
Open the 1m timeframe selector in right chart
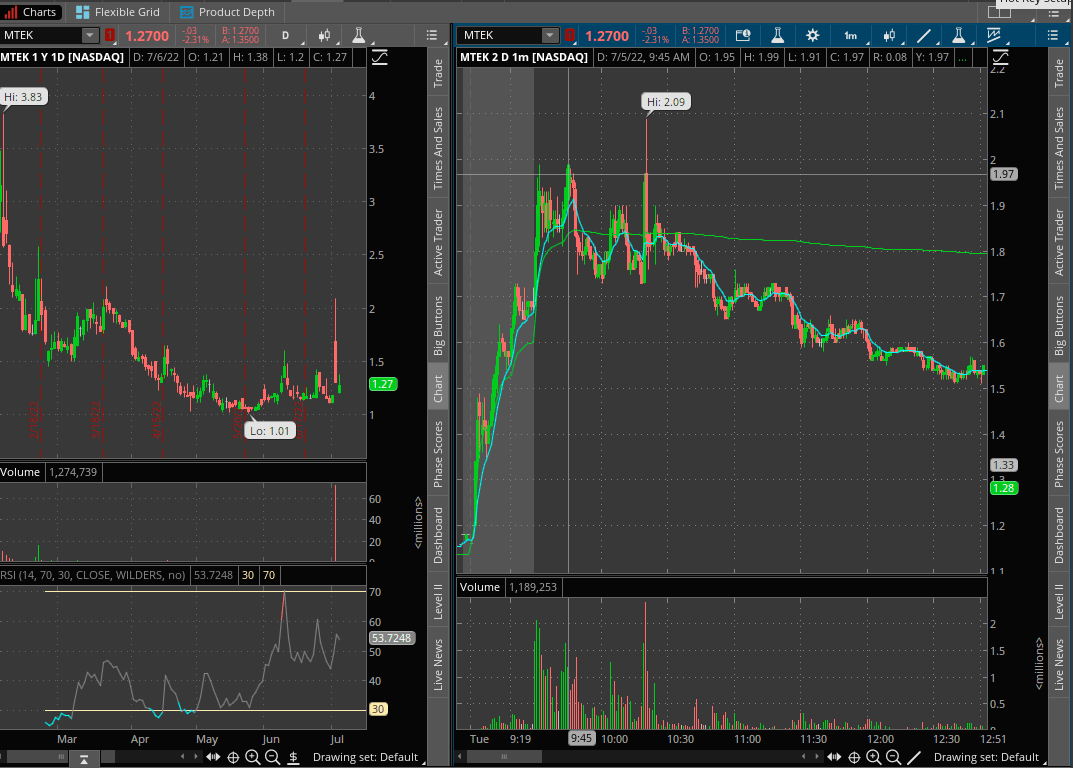click(x=851, y=36)
